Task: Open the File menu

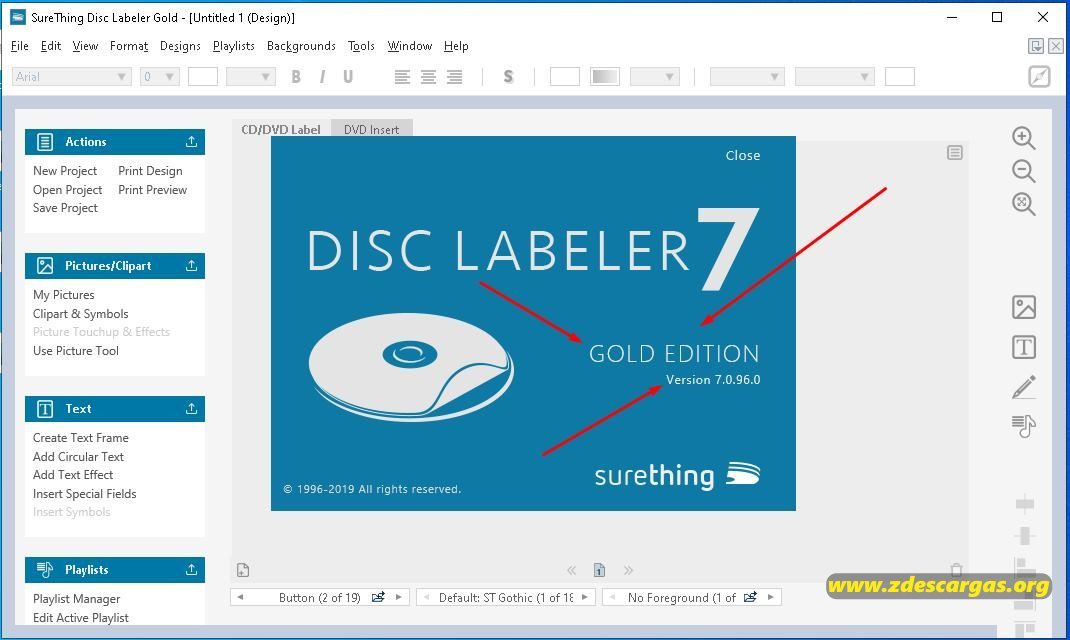Action: point(20,46)
